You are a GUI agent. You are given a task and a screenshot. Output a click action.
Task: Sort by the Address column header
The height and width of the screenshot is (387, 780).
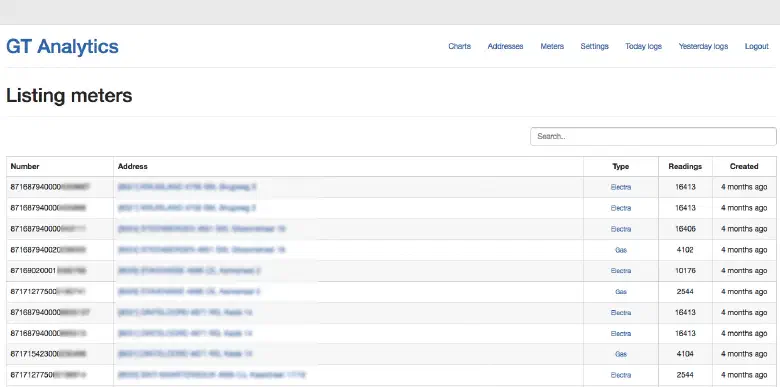click(132, 167)
